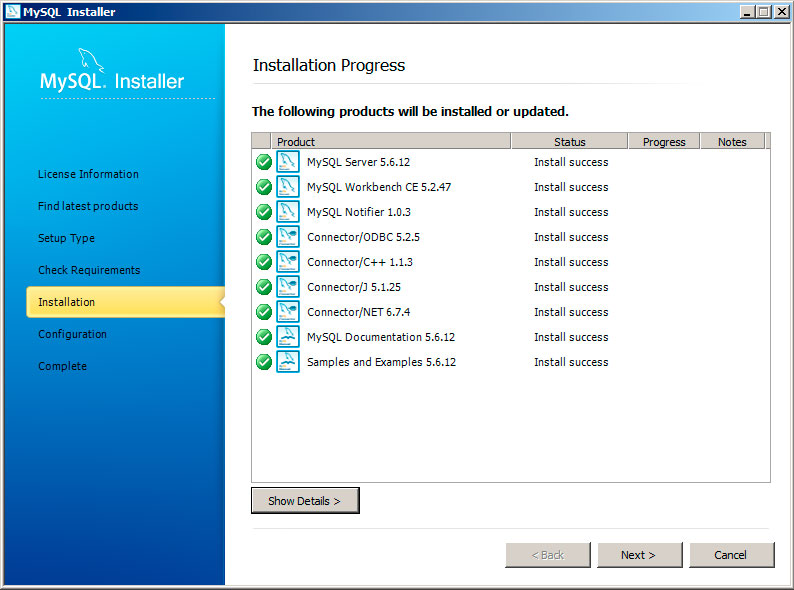Select MySQL Workbench CE 5.2.47 row text

click(379, 187)
